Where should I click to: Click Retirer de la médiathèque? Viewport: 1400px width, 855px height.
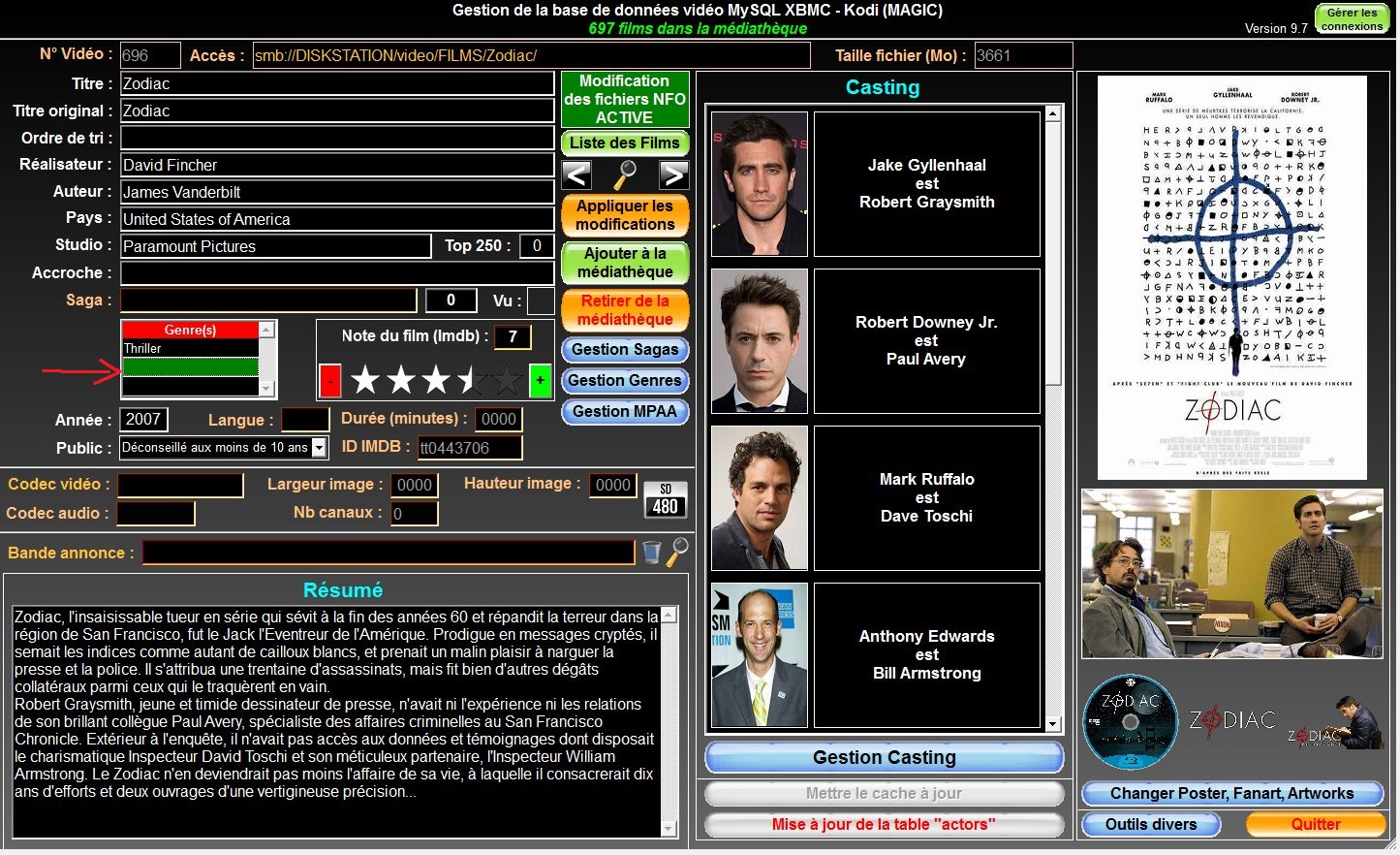[625, 310]
